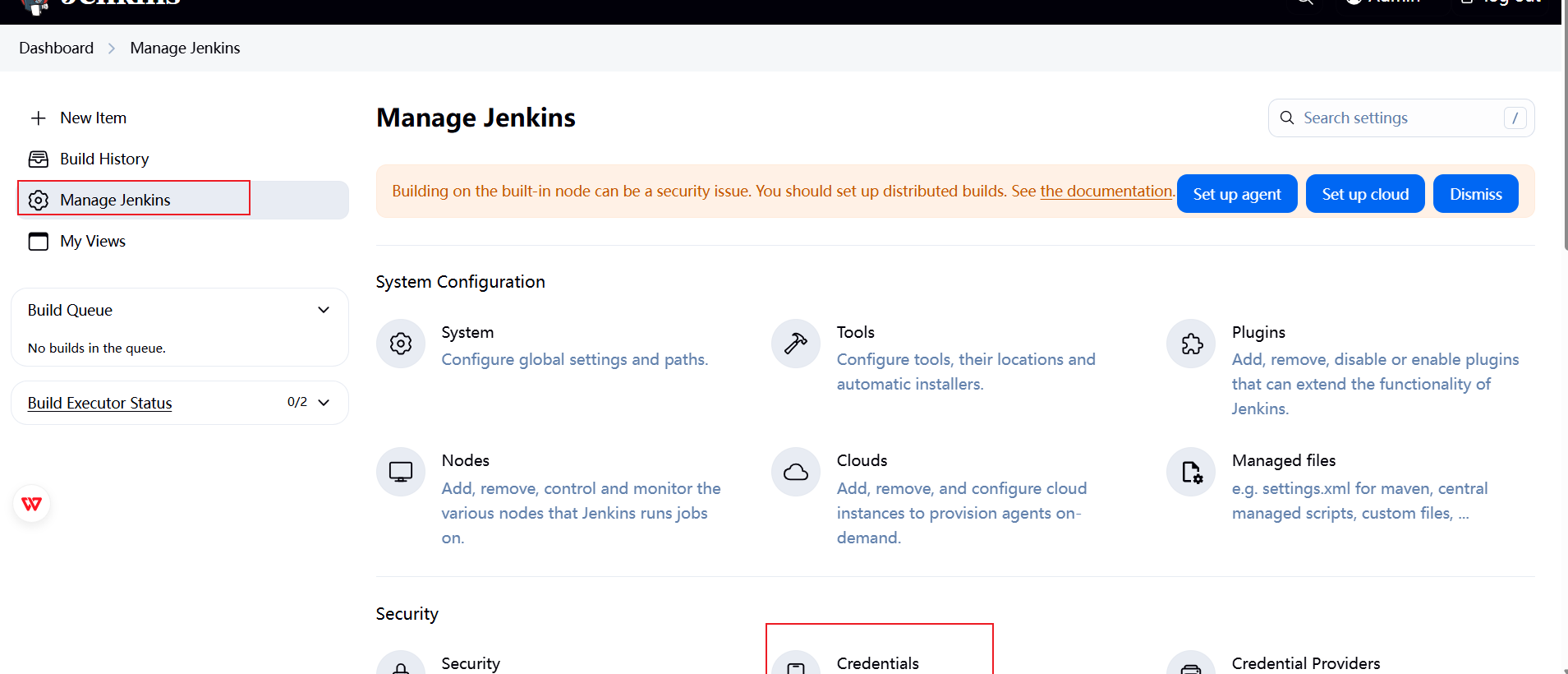Click Manage Jenkins in the breadcrumb
Image resolution: width=1568 pixels, height=674 pixels.
186,48
